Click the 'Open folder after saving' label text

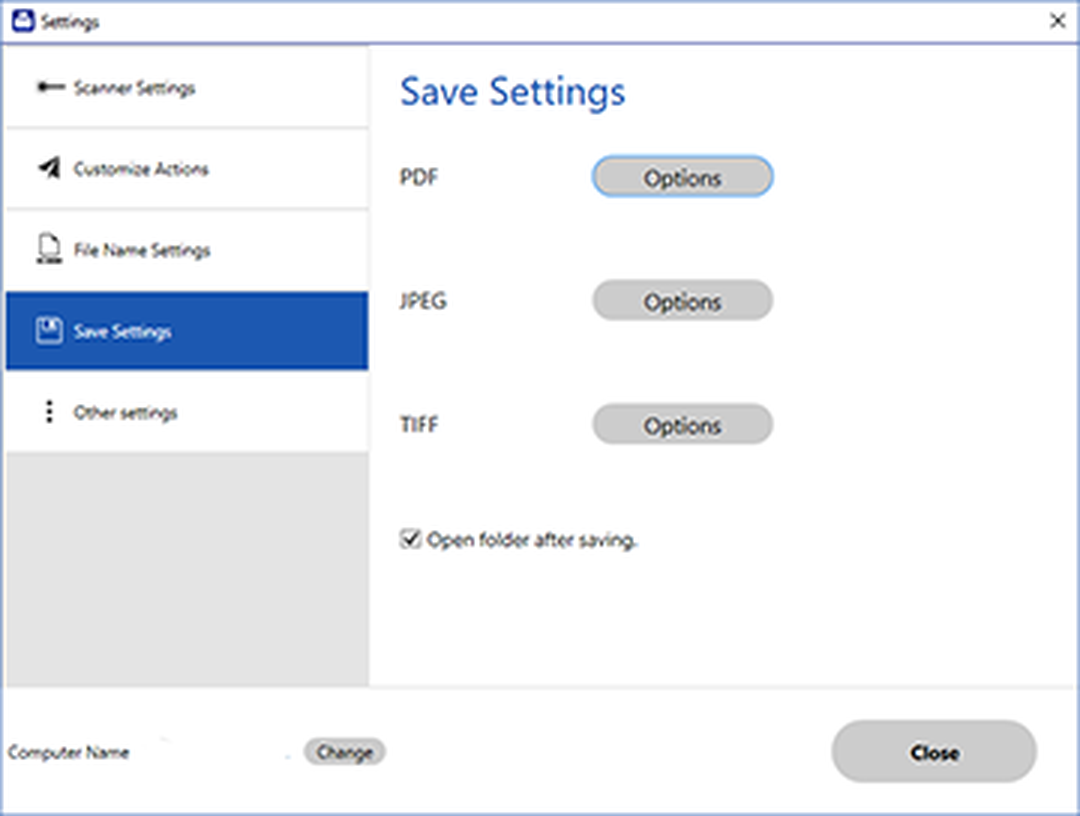point(532,540)
